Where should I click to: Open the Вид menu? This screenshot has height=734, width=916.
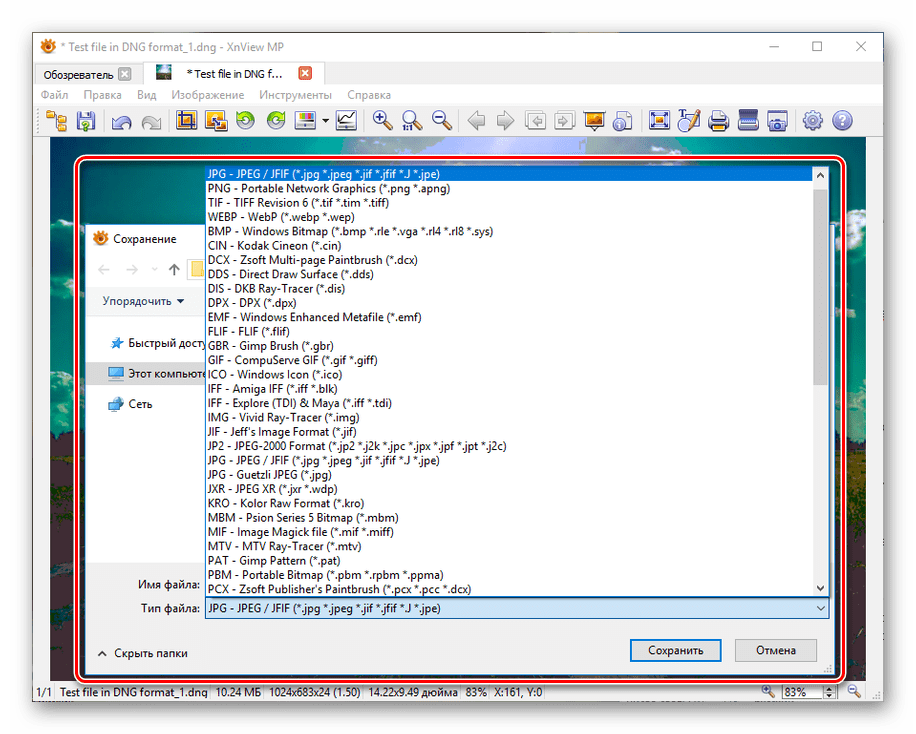tap(147, 95)
